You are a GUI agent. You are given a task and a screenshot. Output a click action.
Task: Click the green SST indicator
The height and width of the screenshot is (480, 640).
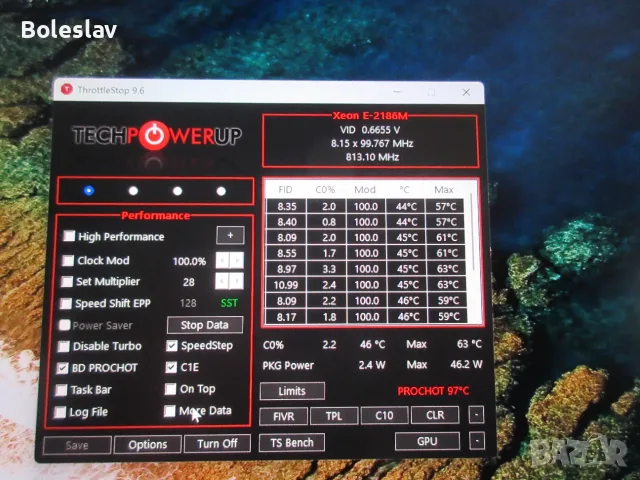tap(229, 303)
